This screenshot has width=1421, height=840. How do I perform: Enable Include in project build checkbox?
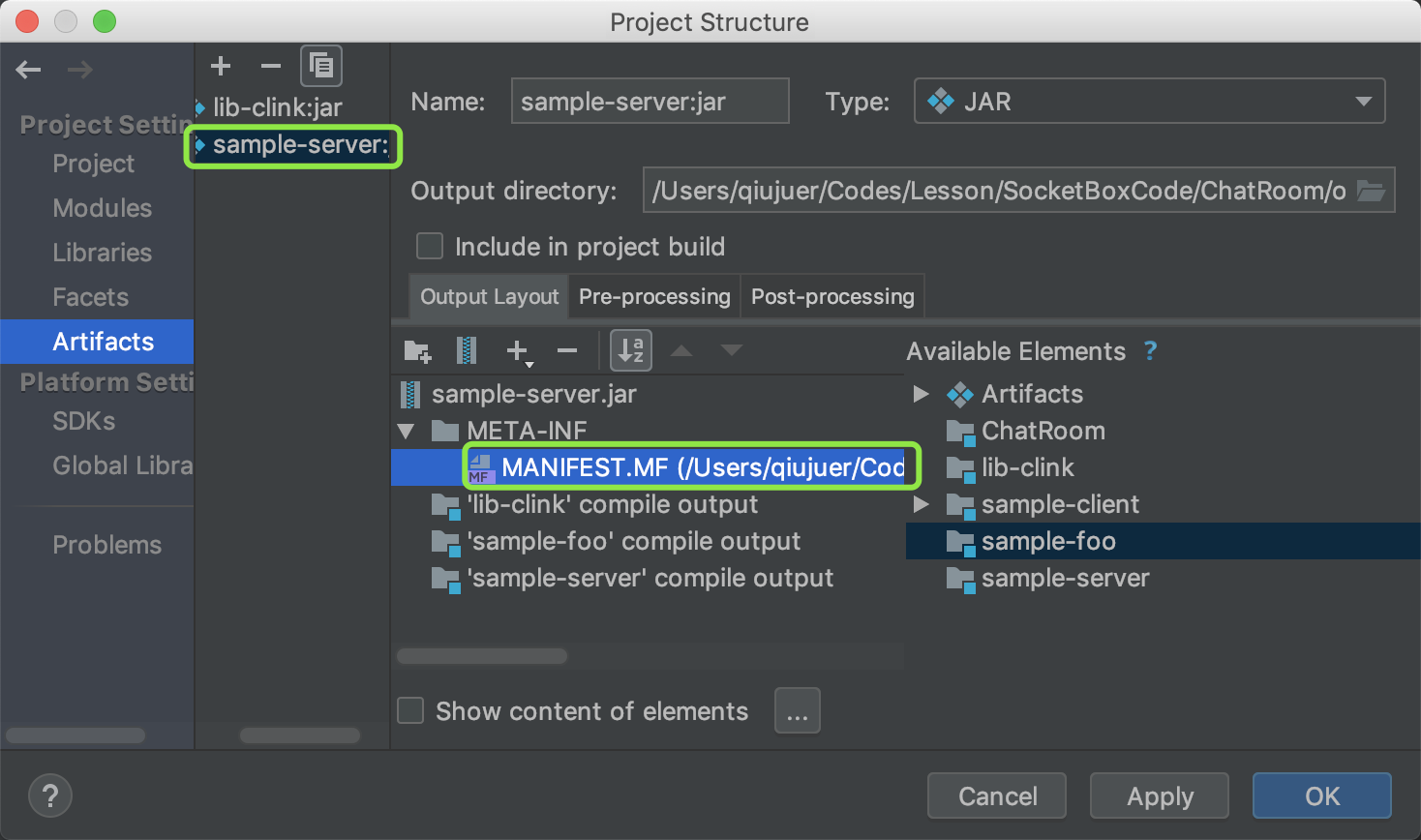click(x=430, y=247)
